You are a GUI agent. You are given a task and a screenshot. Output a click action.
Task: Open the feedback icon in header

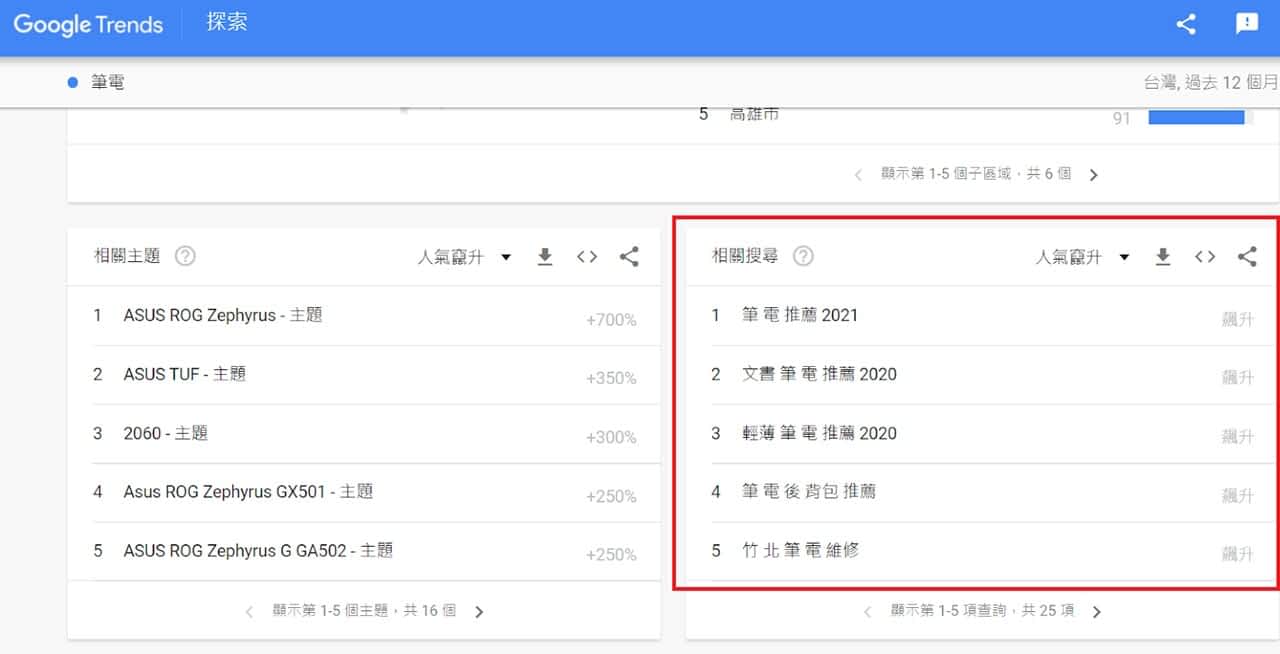1247,24
